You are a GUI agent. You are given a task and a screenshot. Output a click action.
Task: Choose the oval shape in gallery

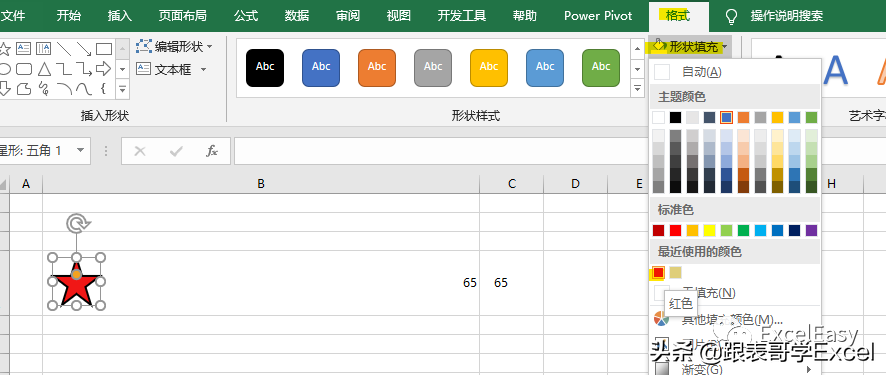point(5,69)
